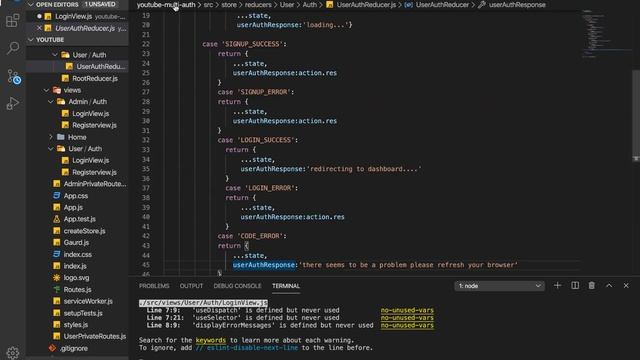Collapse the OPEN EDITORS section
The width and height of the screenshot is (640, 360).
point(31,4)
